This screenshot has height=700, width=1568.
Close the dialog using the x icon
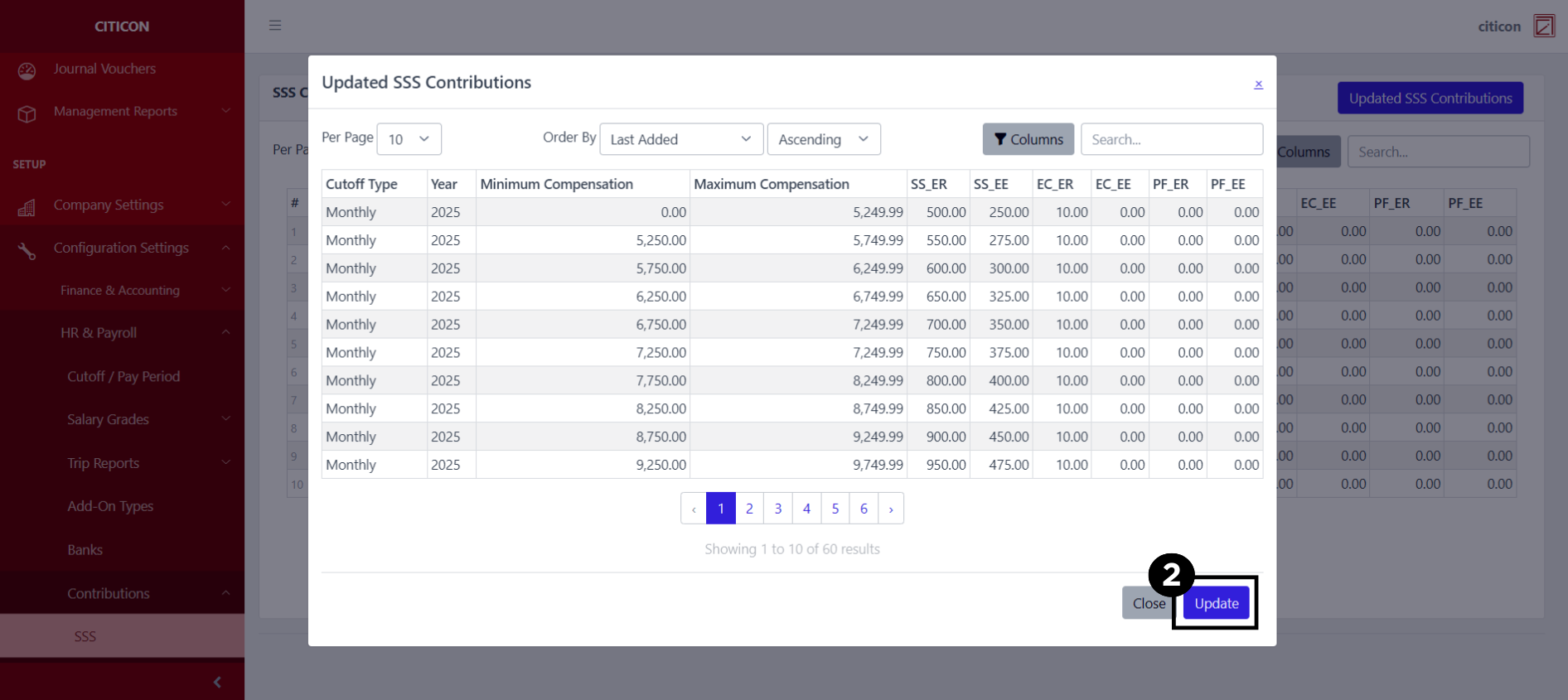1258,84
